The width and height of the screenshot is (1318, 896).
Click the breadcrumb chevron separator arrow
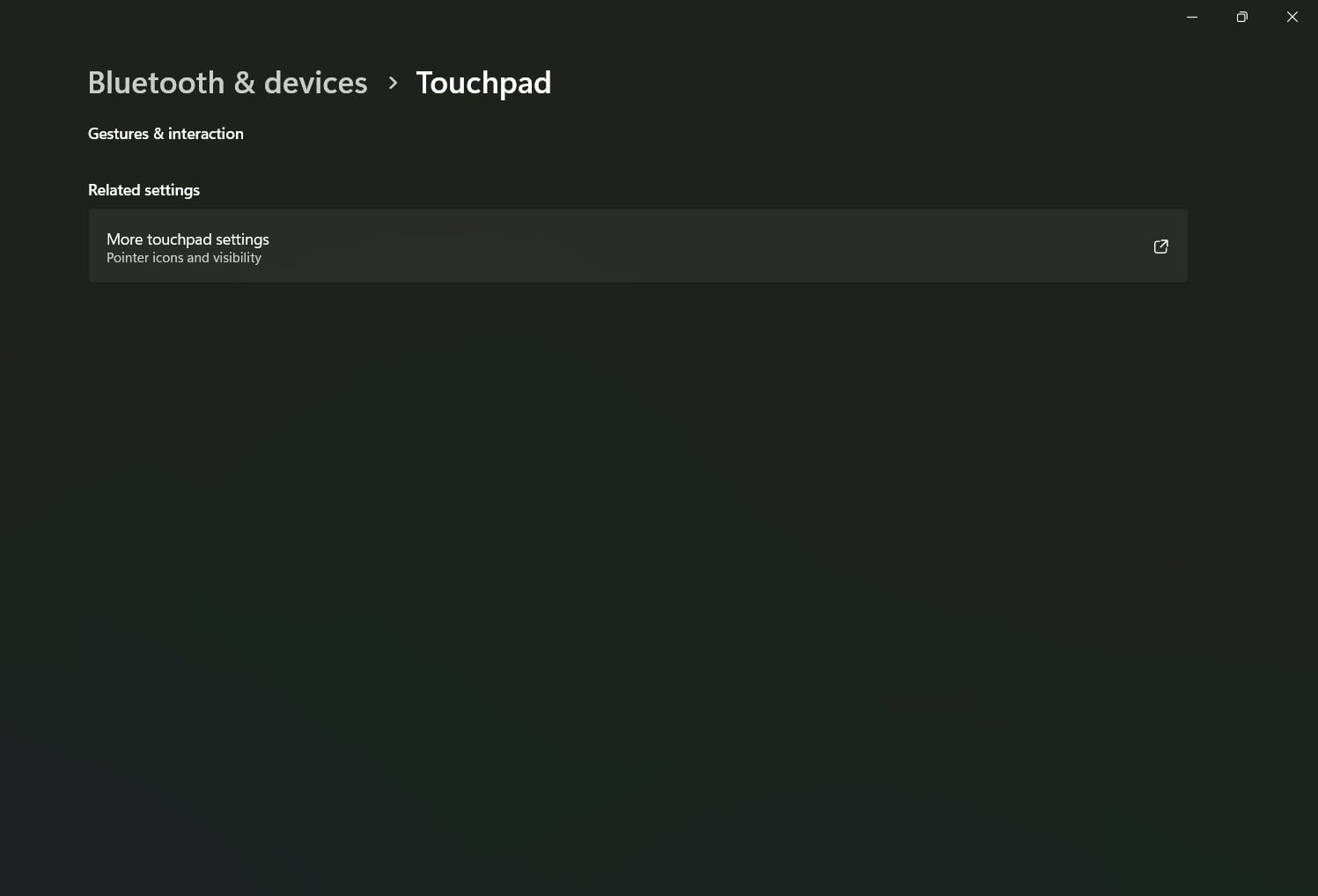pos(393,83)
